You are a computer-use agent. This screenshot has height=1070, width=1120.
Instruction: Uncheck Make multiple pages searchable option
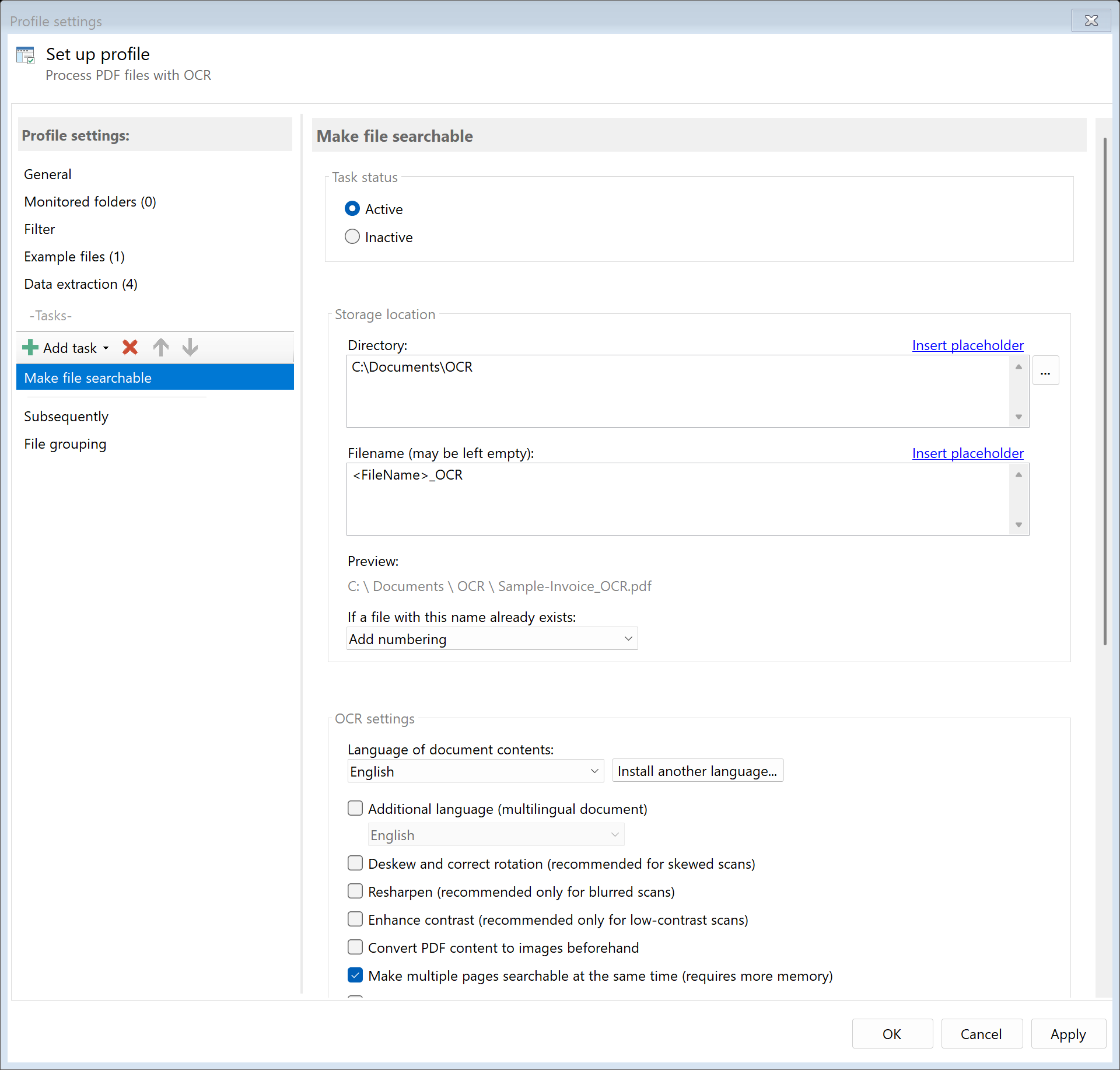pos(355,975)
